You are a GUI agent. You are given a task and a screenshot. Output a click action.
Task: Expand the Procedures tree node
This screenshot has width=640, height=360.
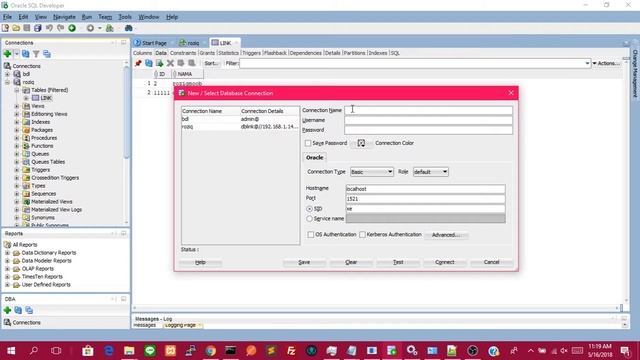[x=17, y=138]
